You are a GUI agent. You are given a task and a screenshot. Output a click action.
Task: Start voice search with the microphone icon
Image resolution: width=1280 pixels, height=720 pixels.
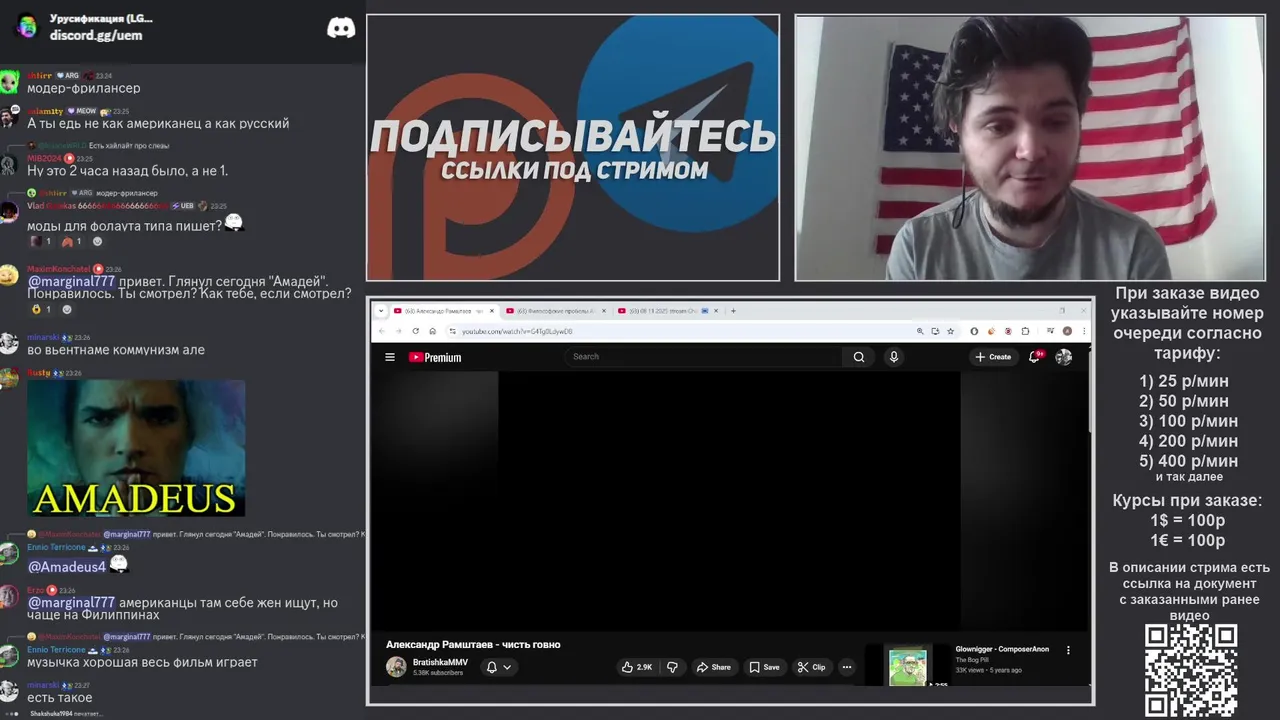[894, 357]
